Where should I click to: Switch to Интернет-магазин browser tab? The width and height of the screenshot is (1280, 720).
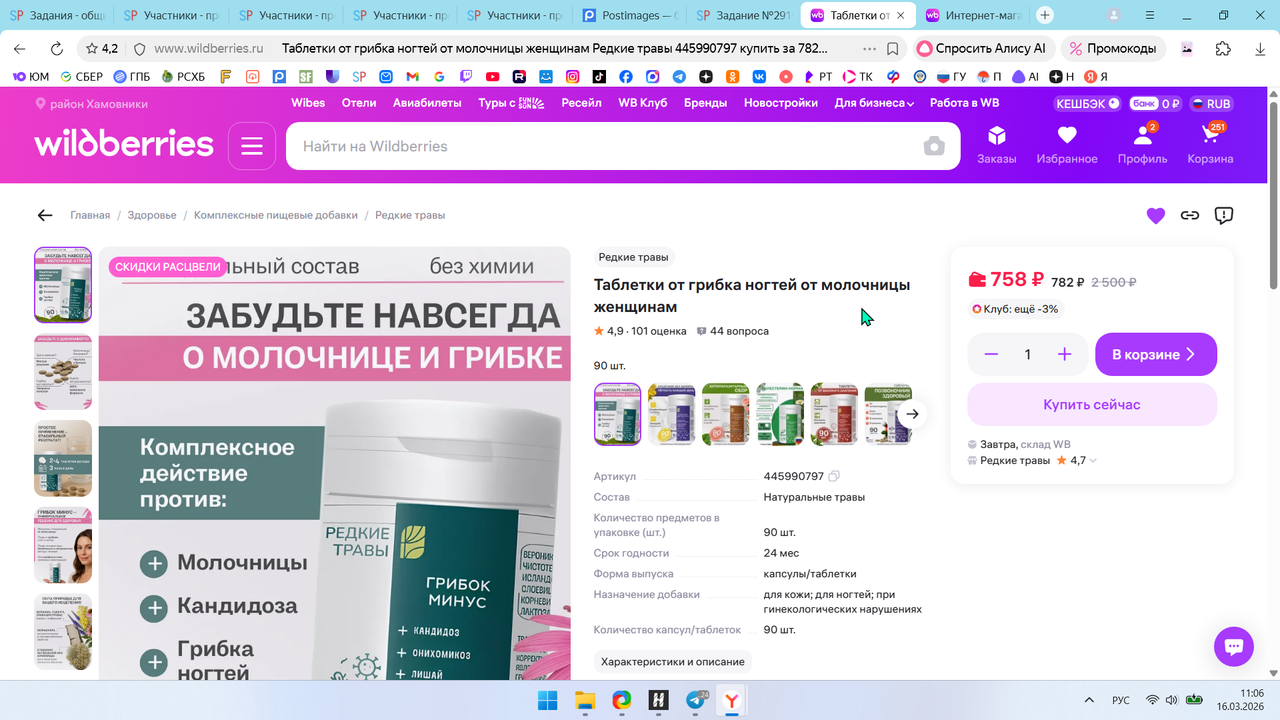pyautogui.click(x=972, y=15)
